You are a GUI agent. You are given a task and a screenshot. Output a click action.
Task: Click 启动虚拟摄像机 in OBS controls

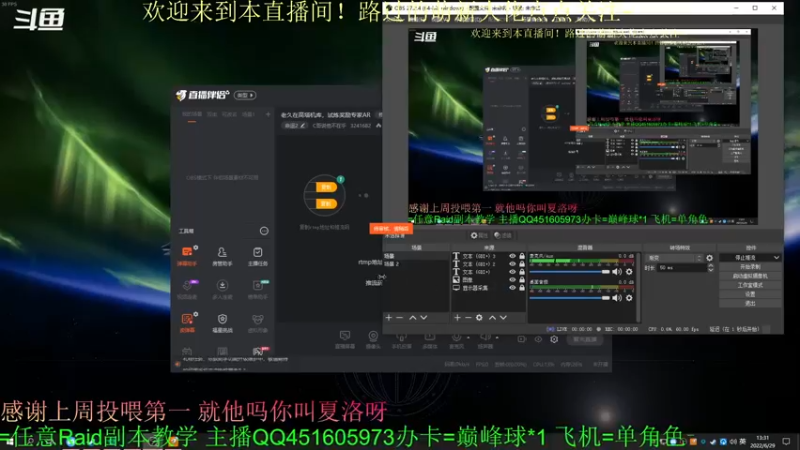[x=750, y=276]
